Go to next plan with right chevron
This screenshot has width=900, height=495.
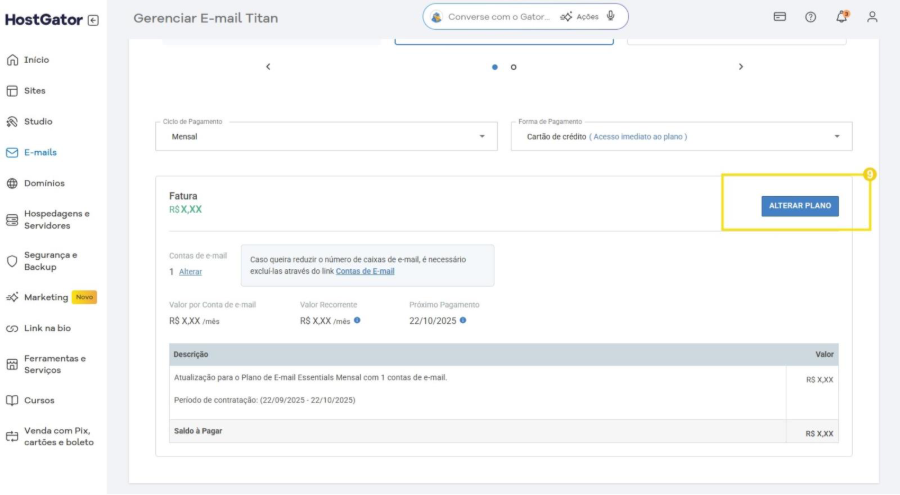point(740,67)
